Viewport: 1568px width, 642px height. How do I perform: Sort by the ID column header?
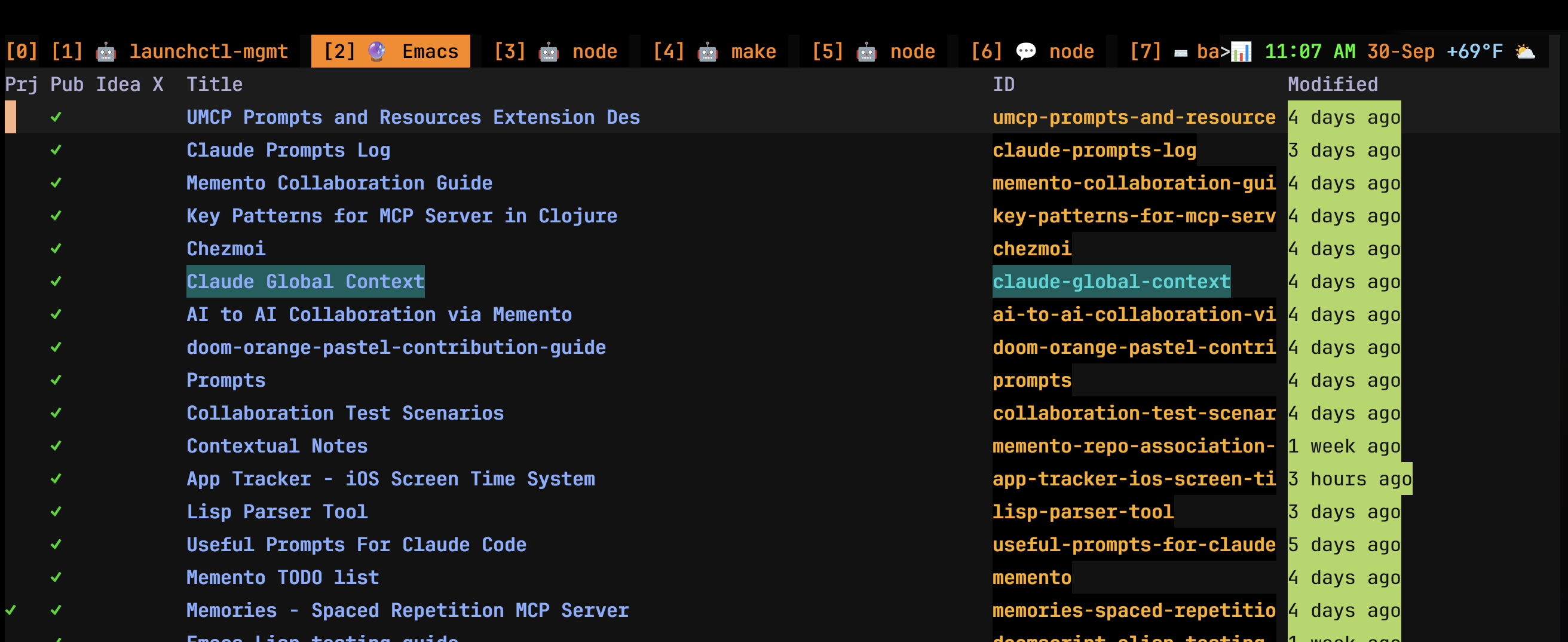point(1003,84)
